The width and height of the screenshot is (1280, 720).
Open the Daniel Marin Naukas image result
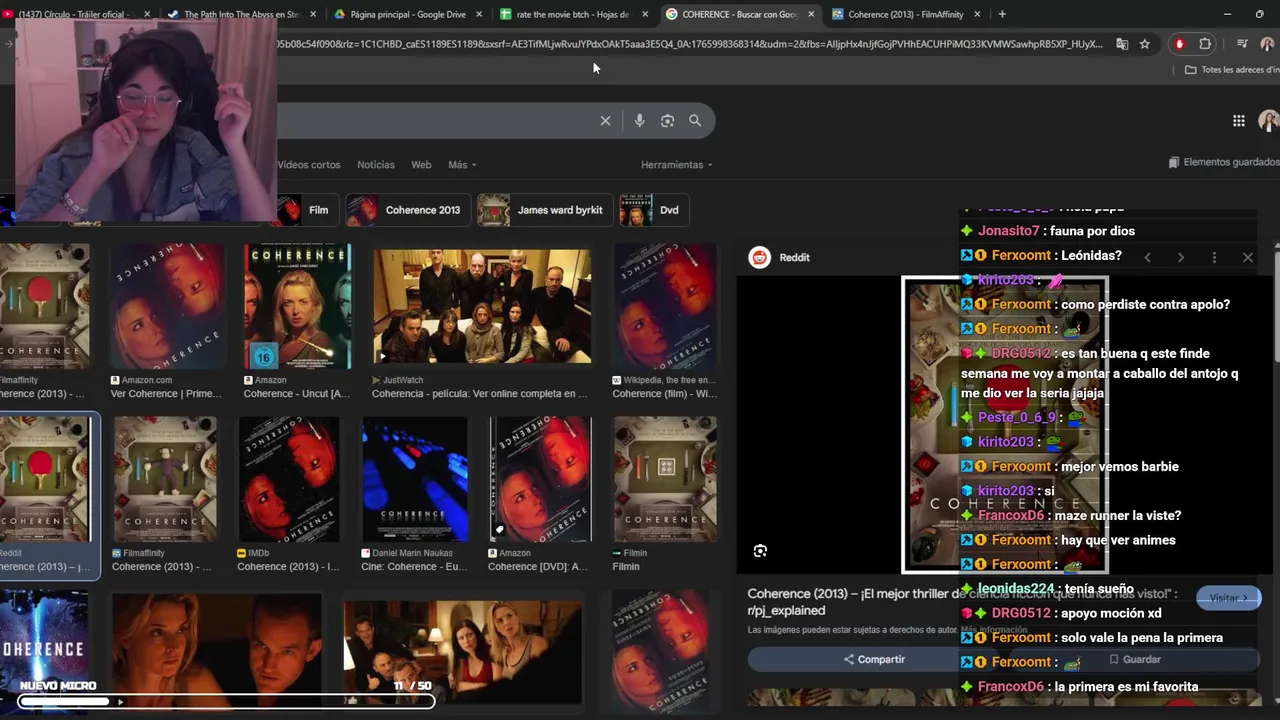tap(415, 479)
